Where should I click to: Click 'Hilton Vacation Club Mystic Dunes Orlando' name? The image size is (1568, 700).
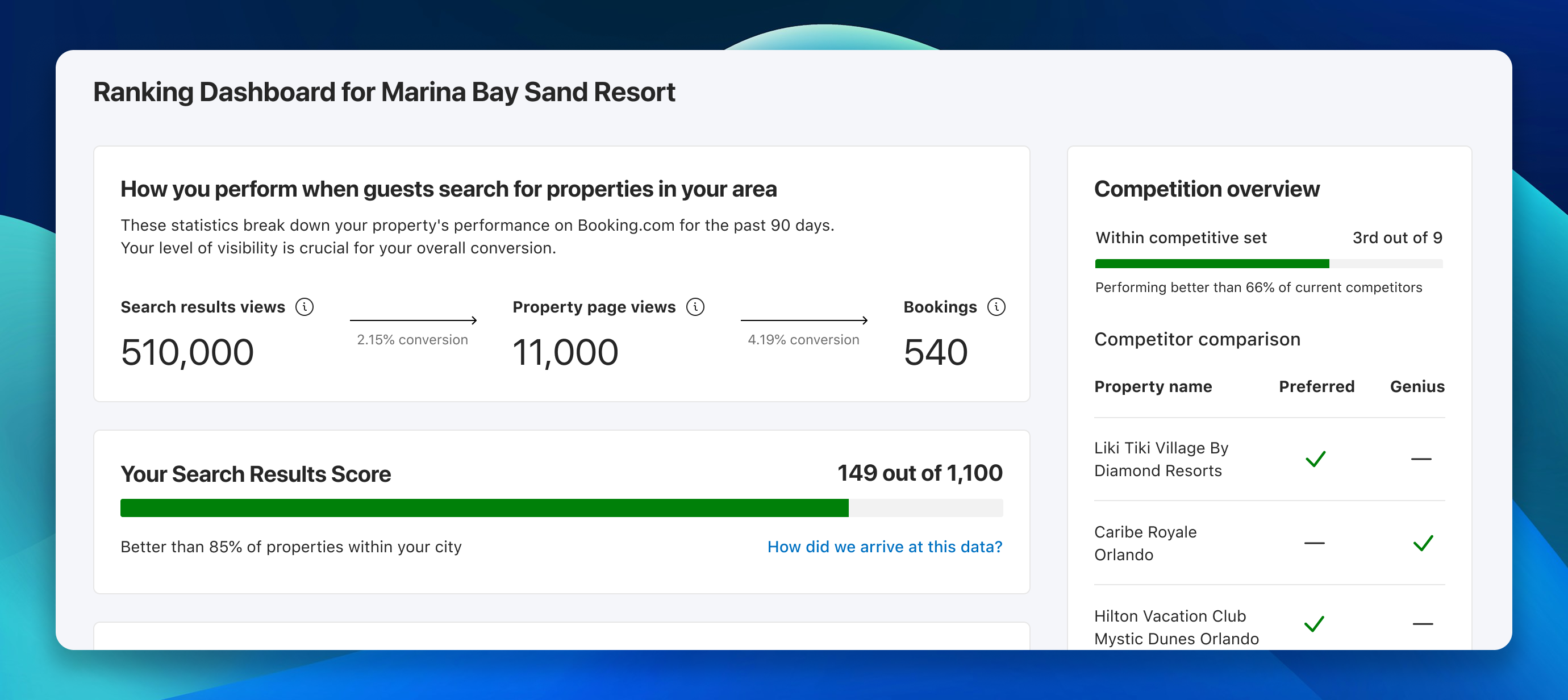click(x=1177, y=627)
